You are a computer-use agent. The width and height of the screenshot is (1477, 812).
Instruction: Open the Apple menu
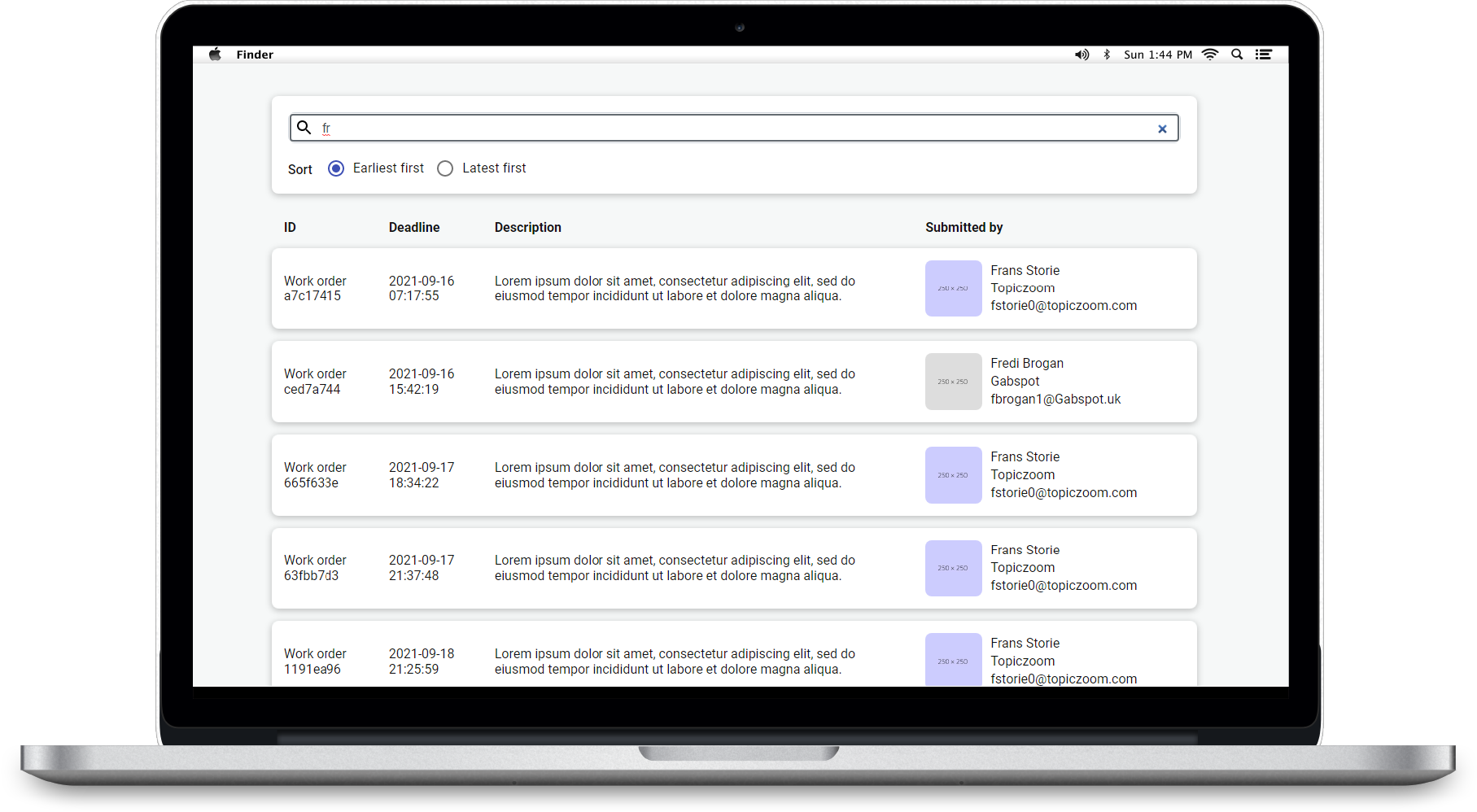click(x=215, y=55)
